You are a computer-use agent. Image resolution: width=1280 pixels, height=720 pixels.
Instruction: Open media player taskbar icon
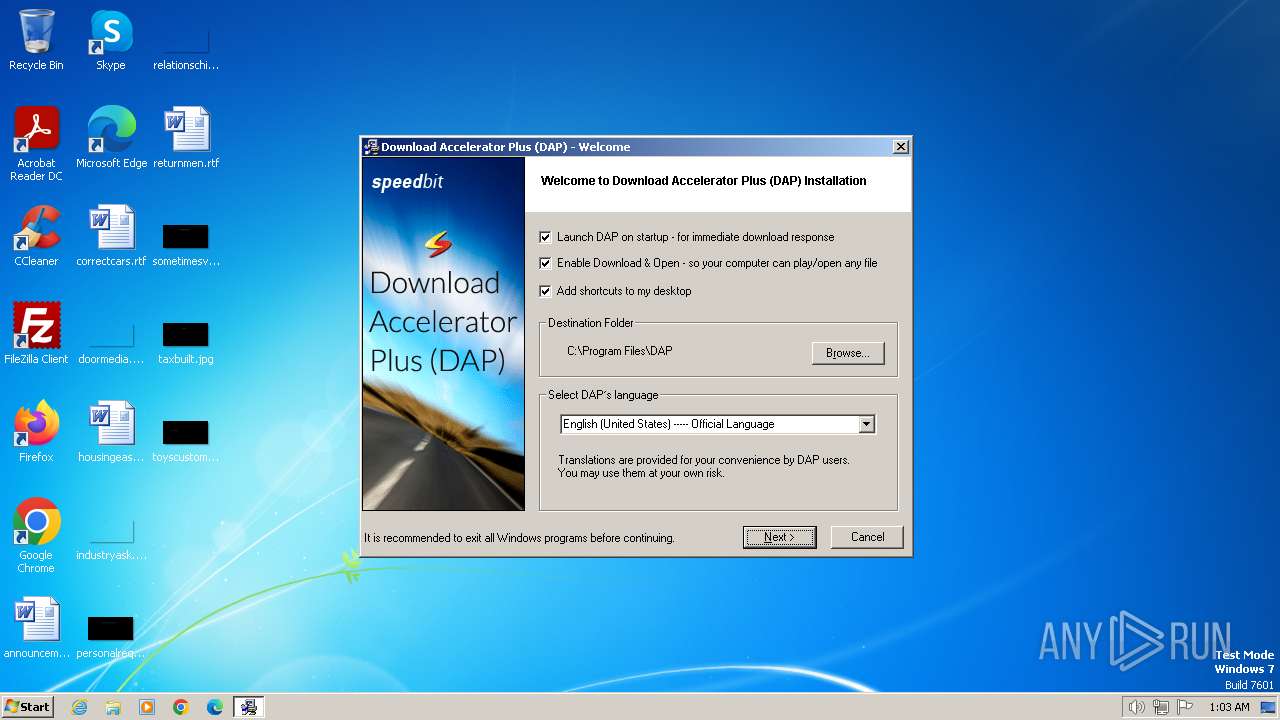(x=147, y=707)
